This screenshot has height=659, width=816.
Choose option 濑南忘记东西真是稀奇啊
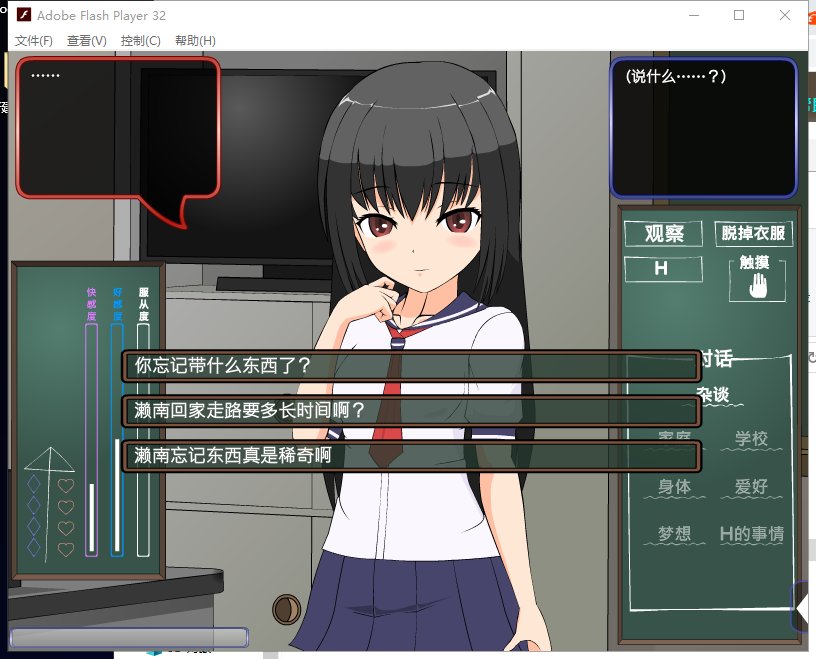(x=411, y=456)
